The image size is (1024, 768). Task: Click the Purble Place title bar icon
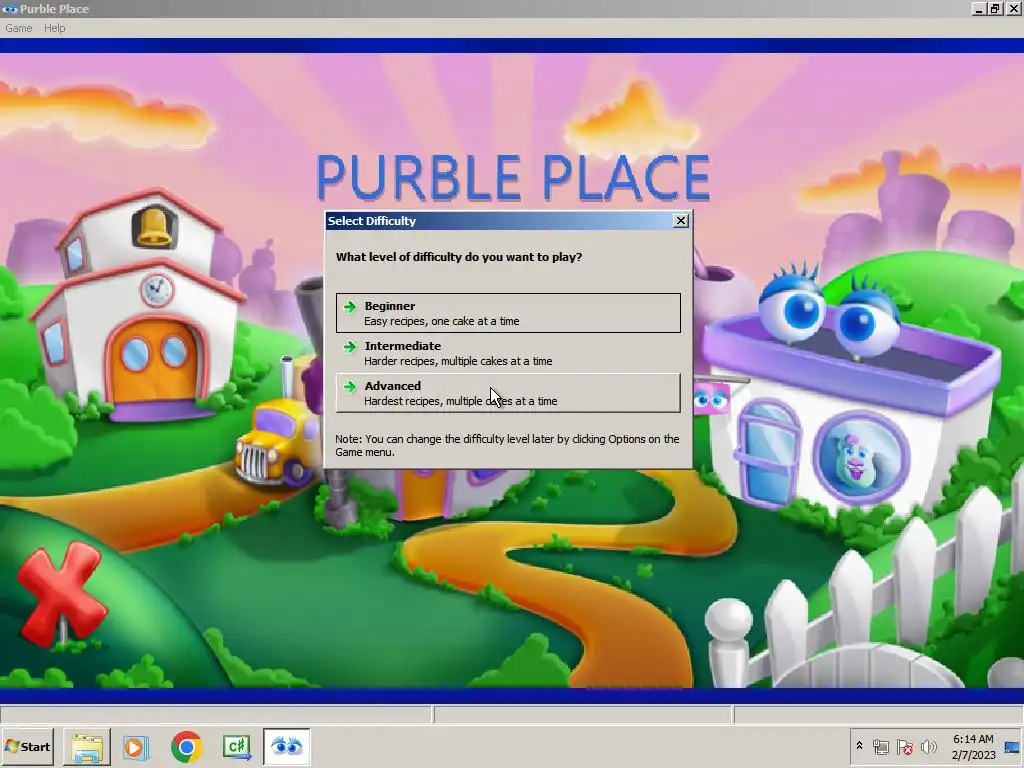9,8
